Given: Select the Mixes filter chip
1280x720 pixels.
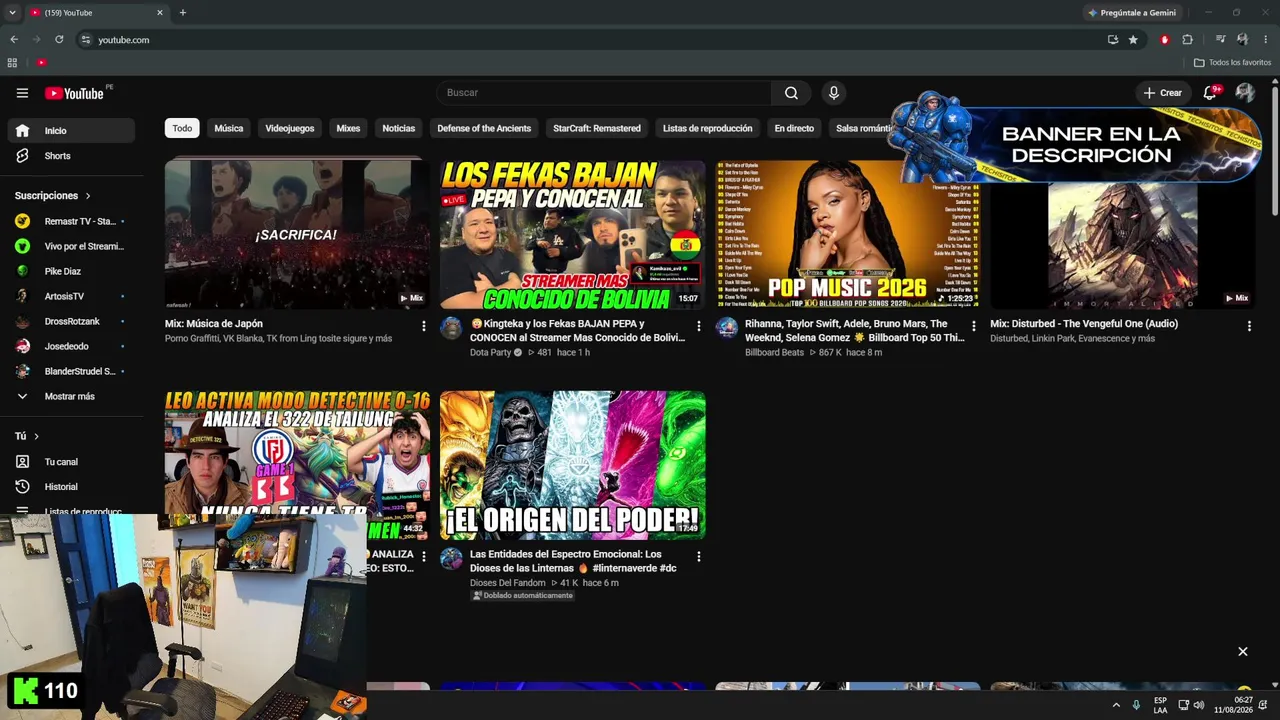Looking at the screenshot, I should pyautogui.click(x=348, y=128).
